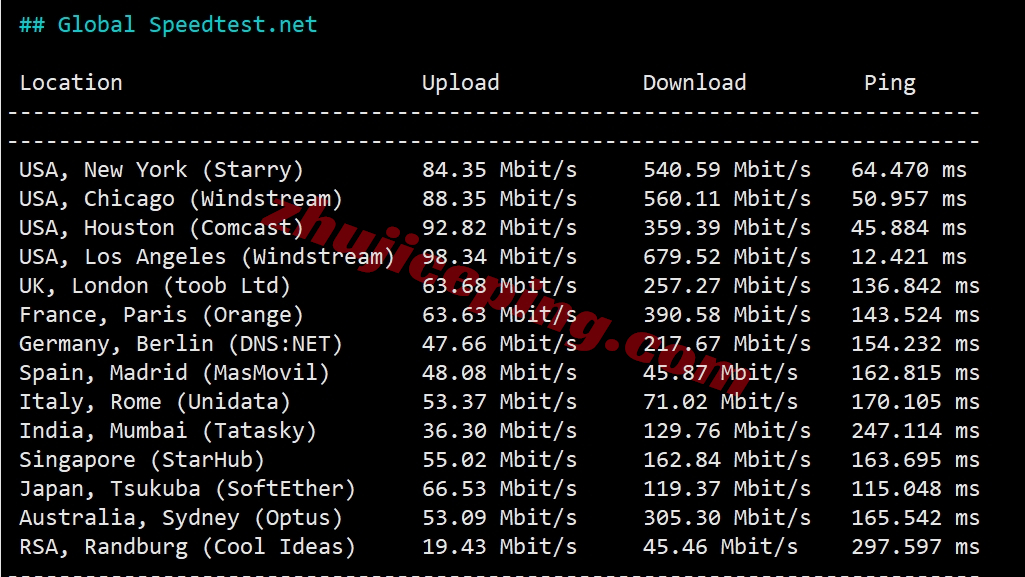Click the Singapore (StarHub) entry

[x=142, y=459]
